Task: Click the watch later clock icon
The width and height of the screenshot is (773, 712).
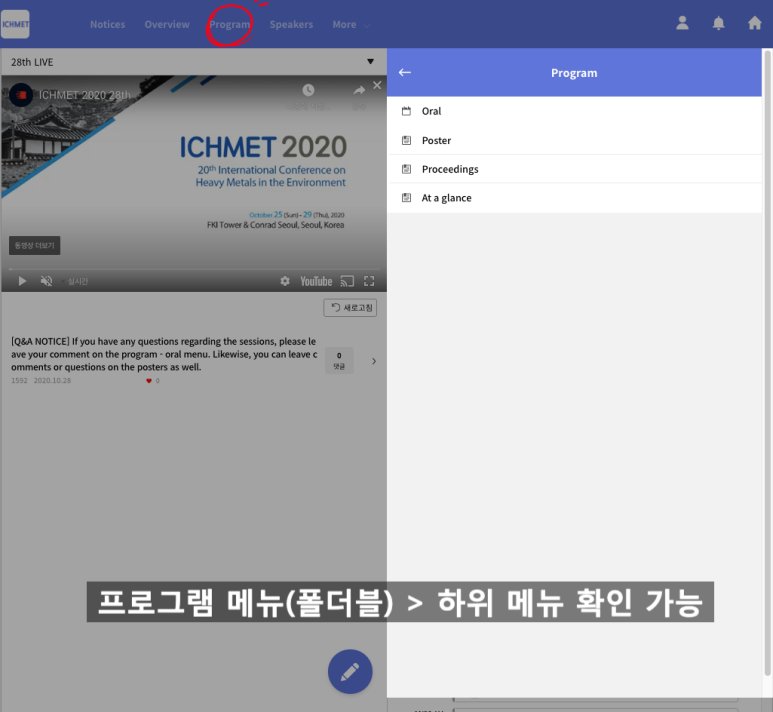Action: [308, 90]
